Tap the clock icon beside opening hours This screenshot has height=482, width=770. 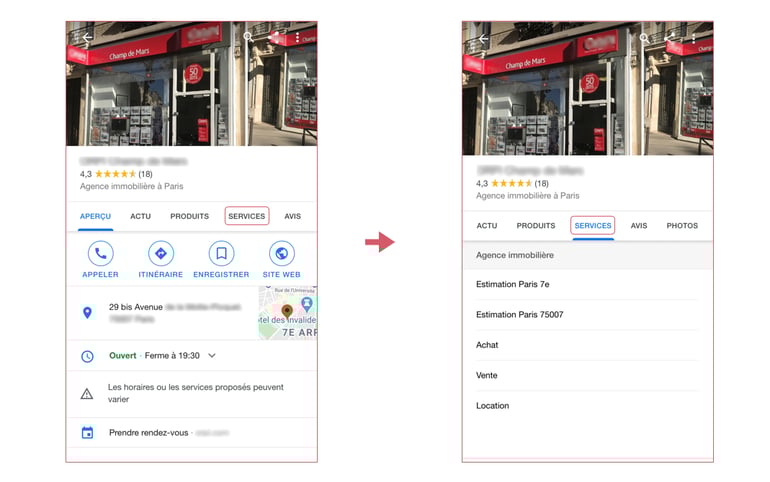click(87, 356)
